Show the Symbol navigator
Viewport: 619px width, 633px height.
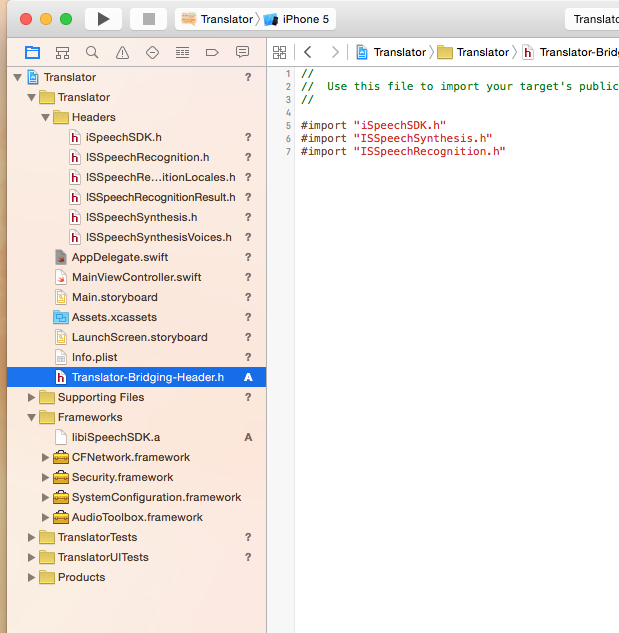(62, 52)
